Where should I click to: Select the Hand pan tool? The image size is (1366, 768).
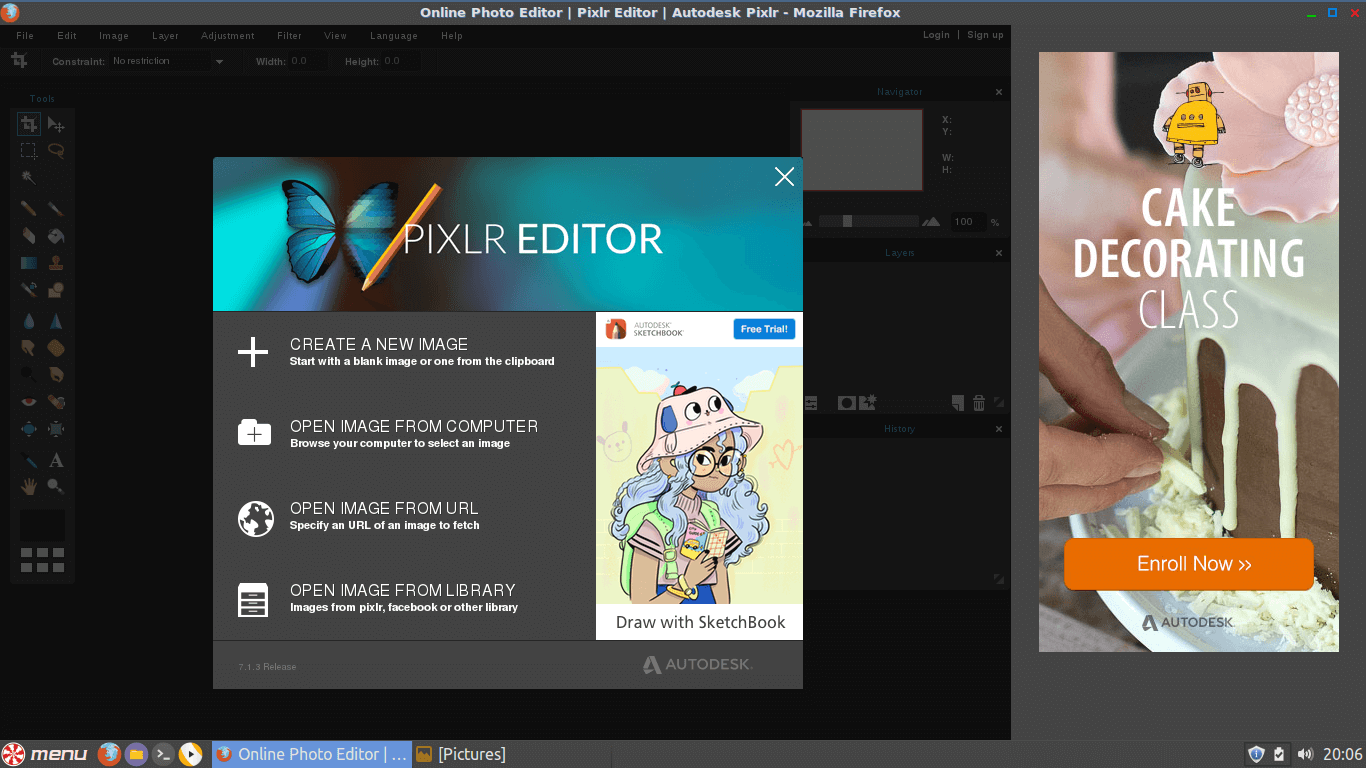[x=29, y=487]
